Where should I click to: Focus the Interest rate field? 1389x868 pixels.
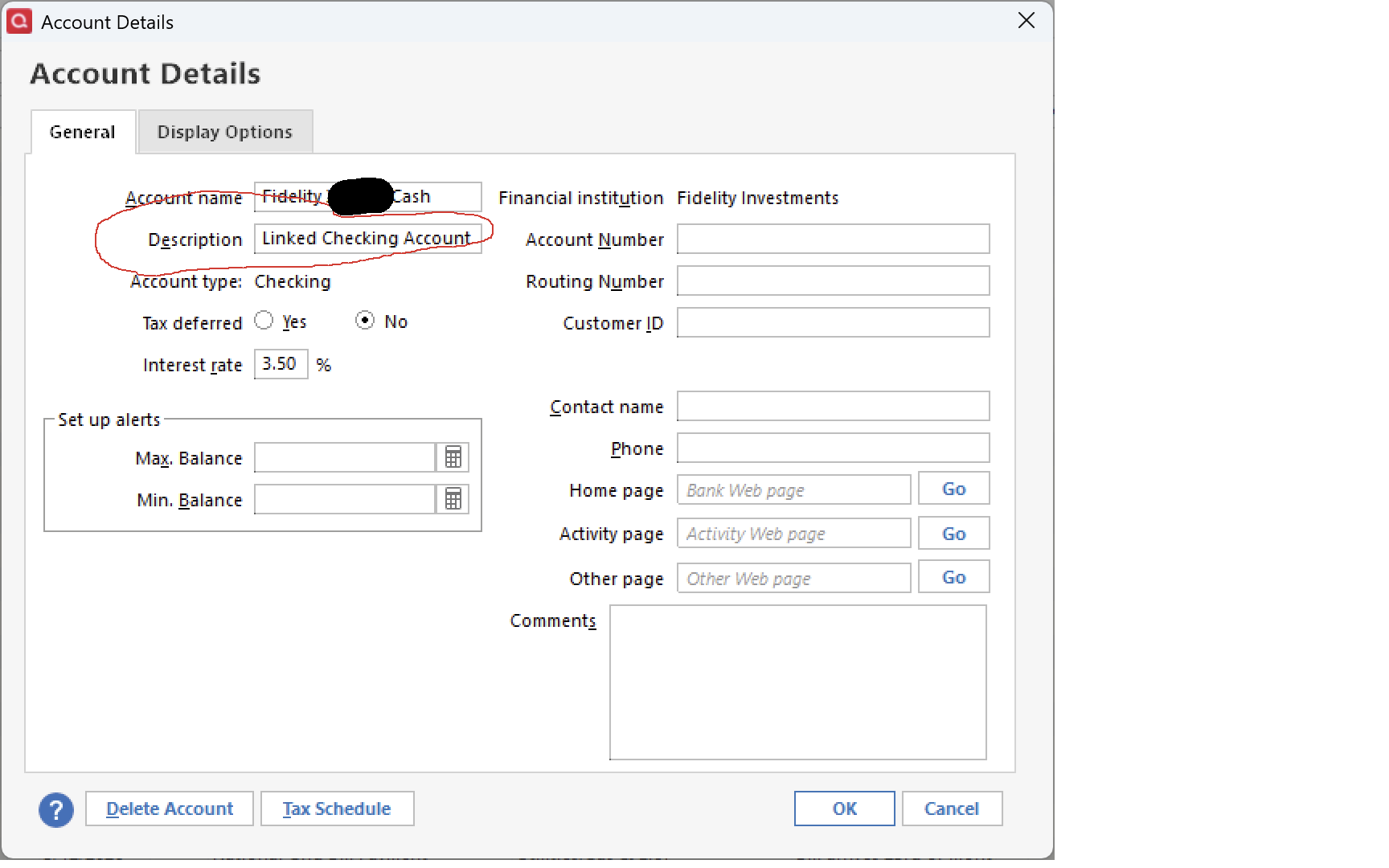pos(281,364)
